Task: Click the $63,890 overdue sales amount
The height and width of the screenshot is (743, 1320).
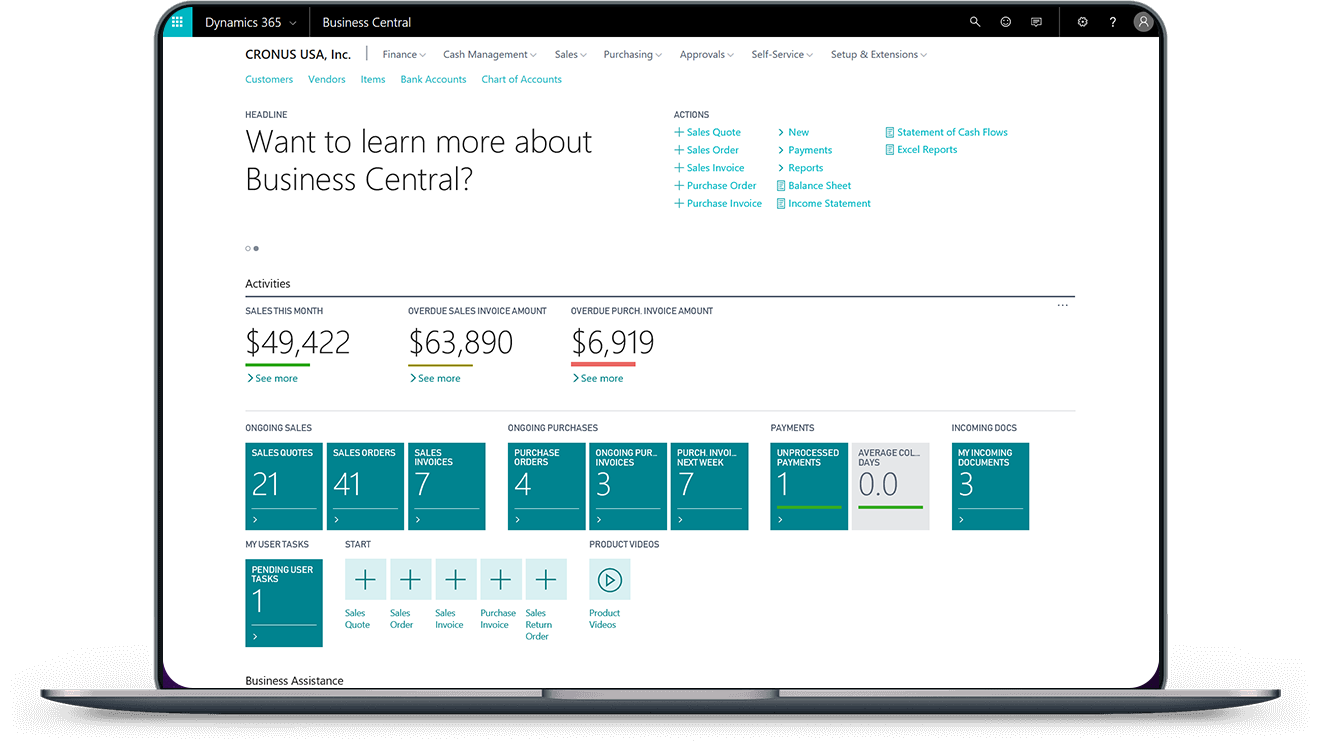Action: point(461,343)
